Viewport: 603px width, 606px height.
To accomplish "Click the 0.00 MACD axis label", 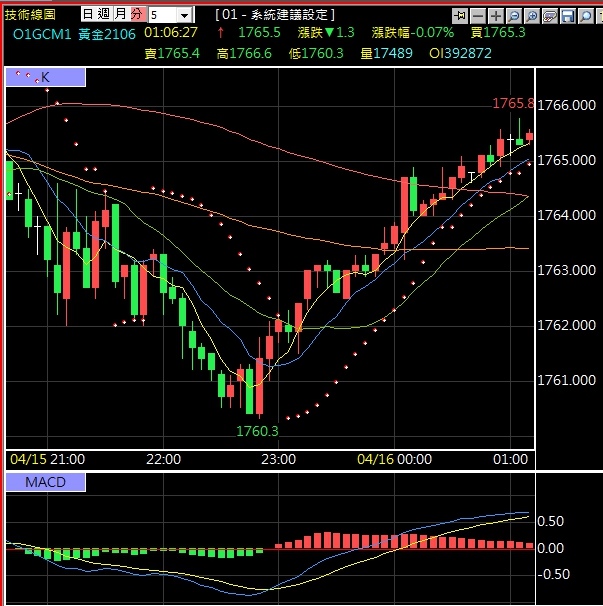I will tap(550, 548).
